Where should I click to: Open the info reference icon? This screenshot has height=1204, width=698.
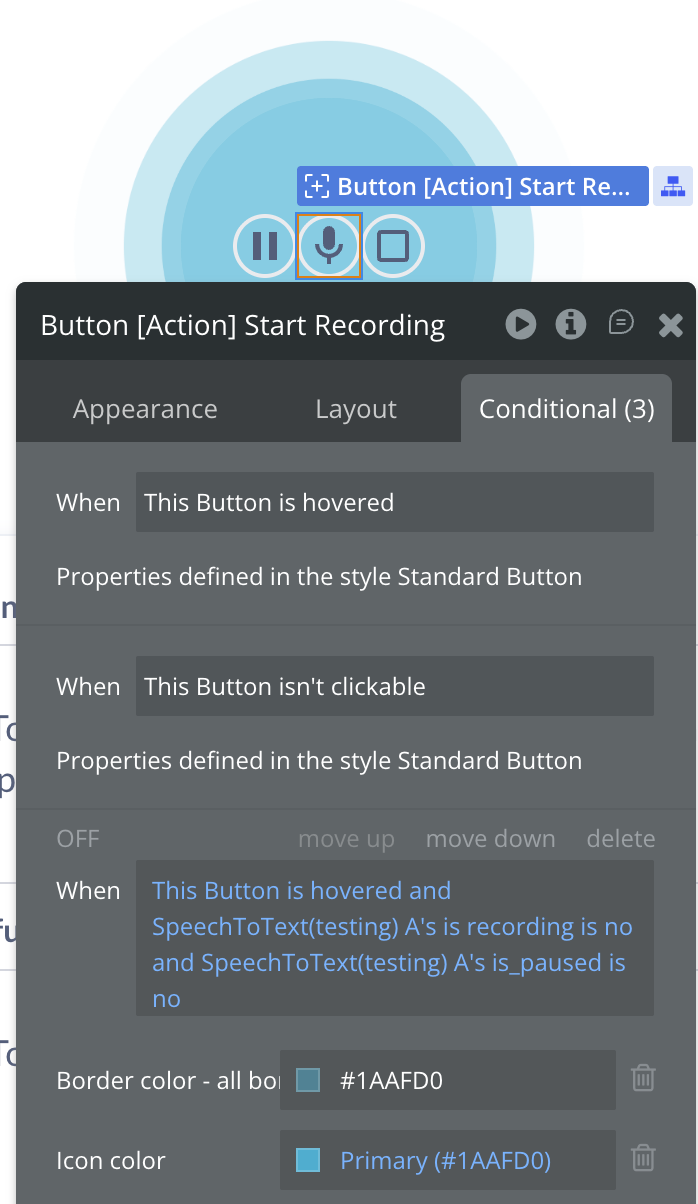571,324
